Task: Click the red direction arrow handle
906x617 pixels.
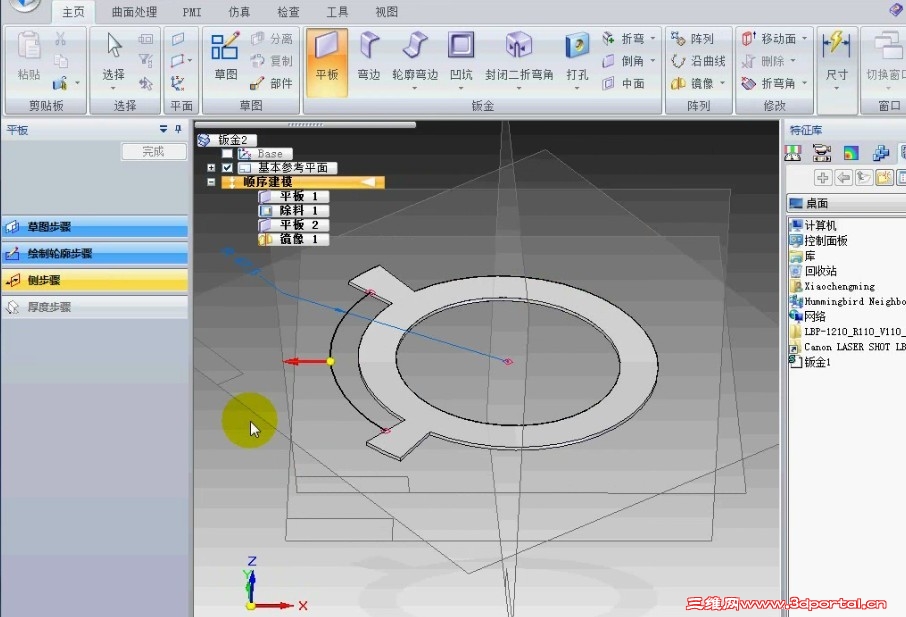Action: (306, 362)
